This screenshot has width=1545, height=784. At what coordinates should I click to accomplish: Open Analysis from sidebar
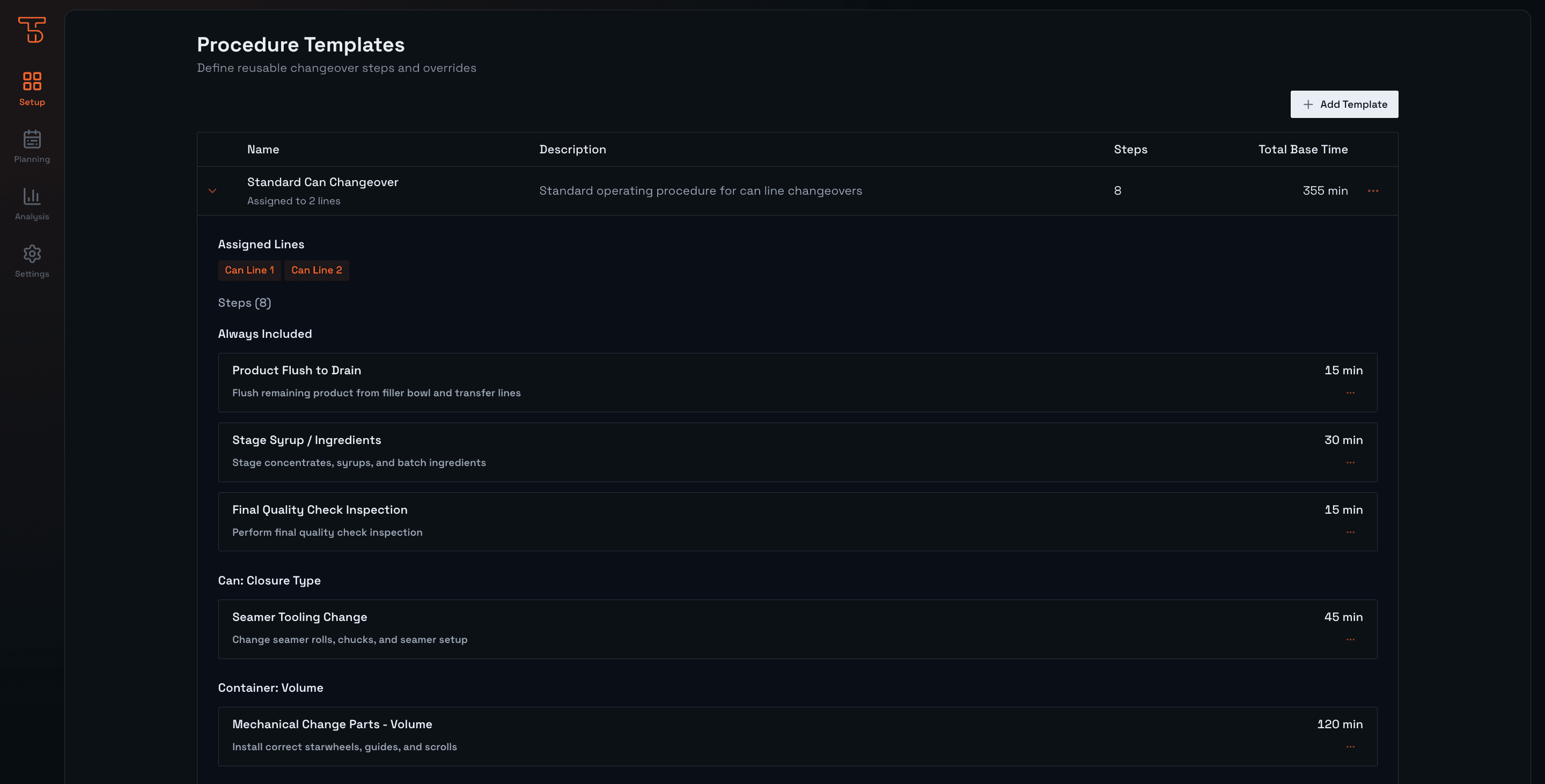(32, 204)
